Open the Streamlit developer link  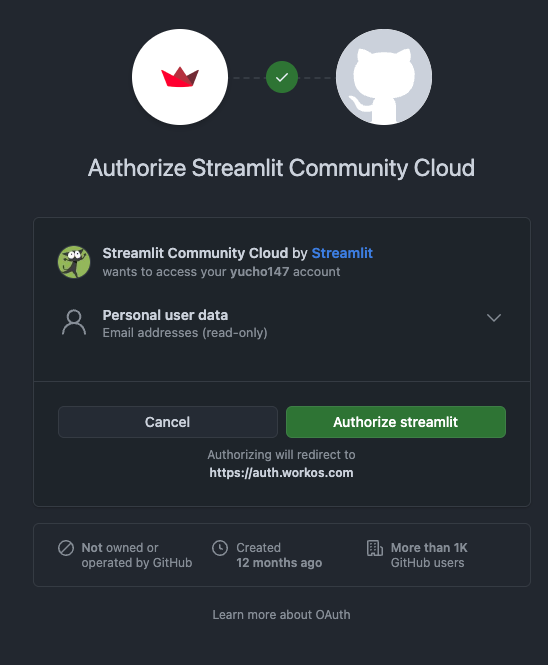342,253
